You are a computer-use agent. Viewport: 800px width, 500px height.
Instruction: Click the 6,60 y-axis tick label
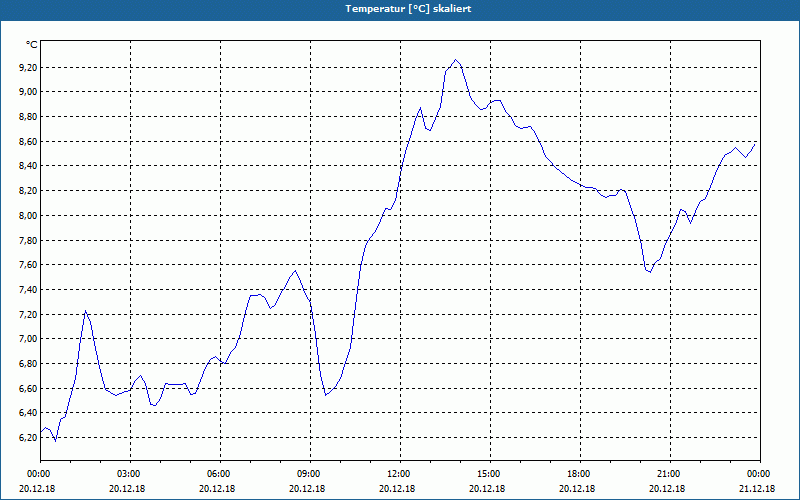pyautogui.click(x=29, y=388)
